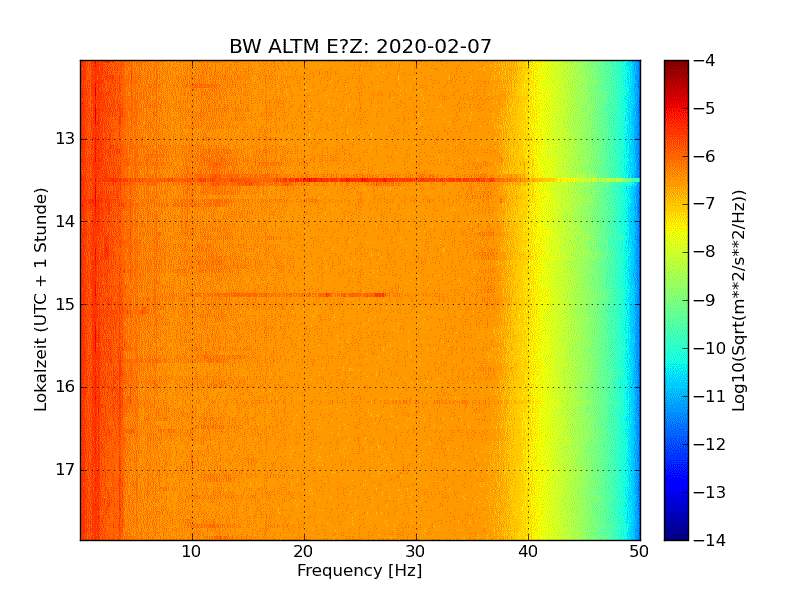Click the colorbar tick label '−12'
Screen dimensions: 800x600
[710, 444]
